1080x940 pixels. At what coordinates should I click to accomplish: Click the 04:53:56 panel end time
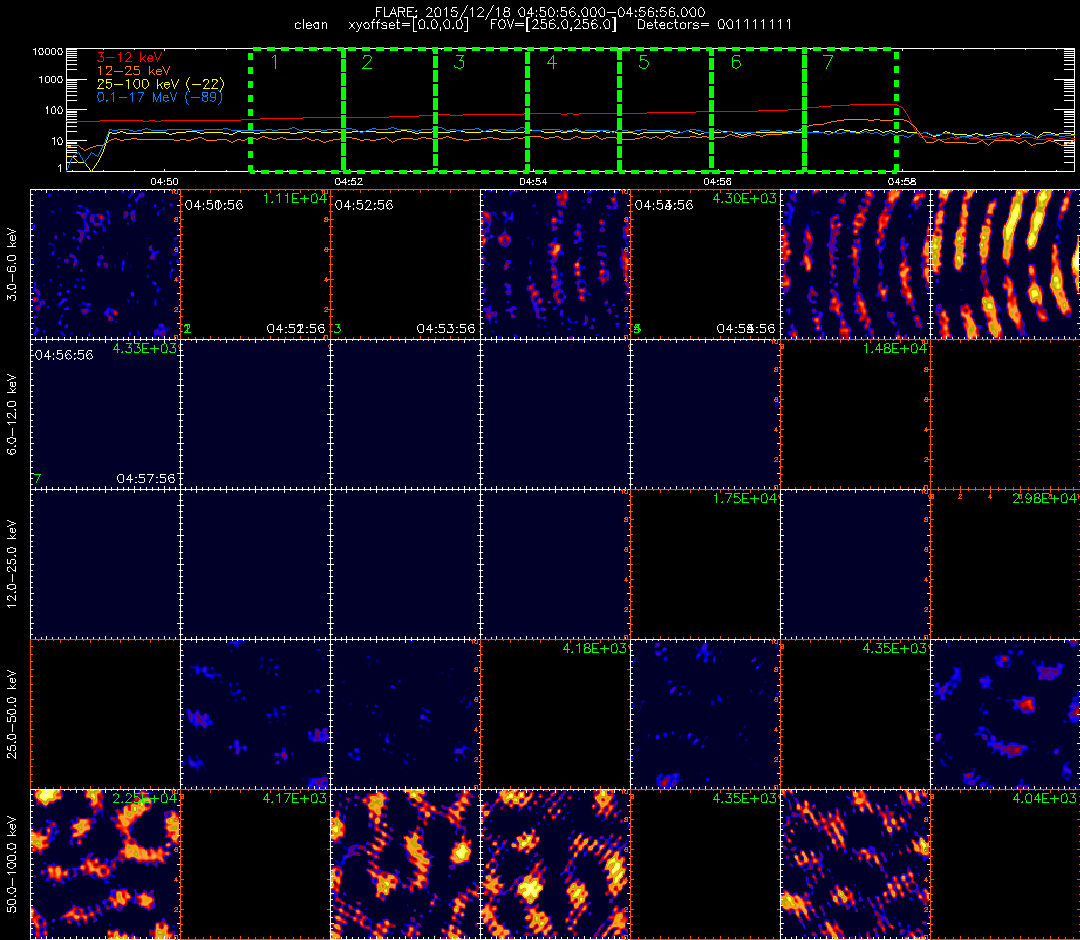coord(446,329)
